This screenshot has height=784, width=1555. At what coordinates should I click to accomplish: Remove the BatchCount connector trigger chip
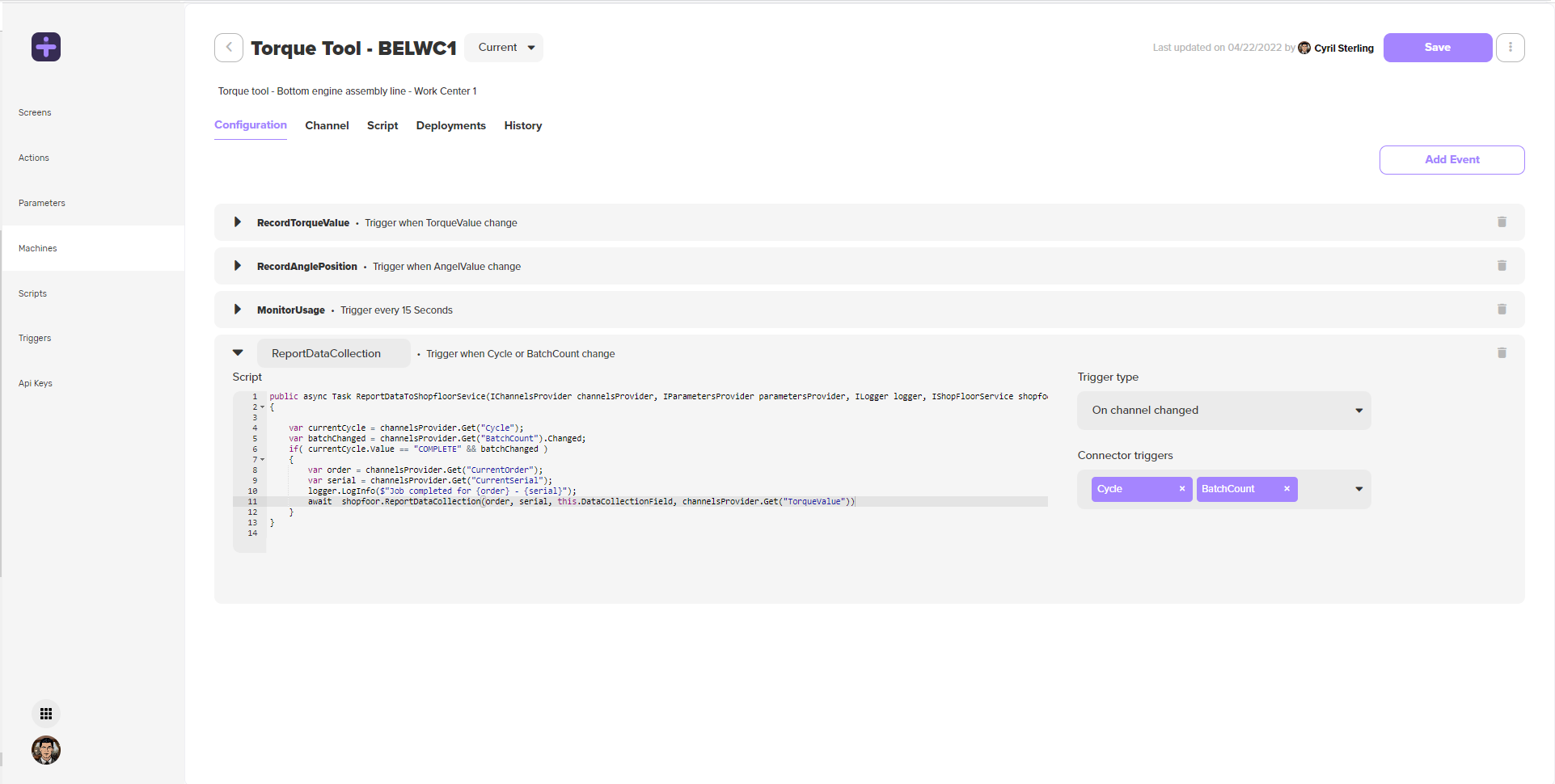pyautogui.click(x=1287, y=488)
